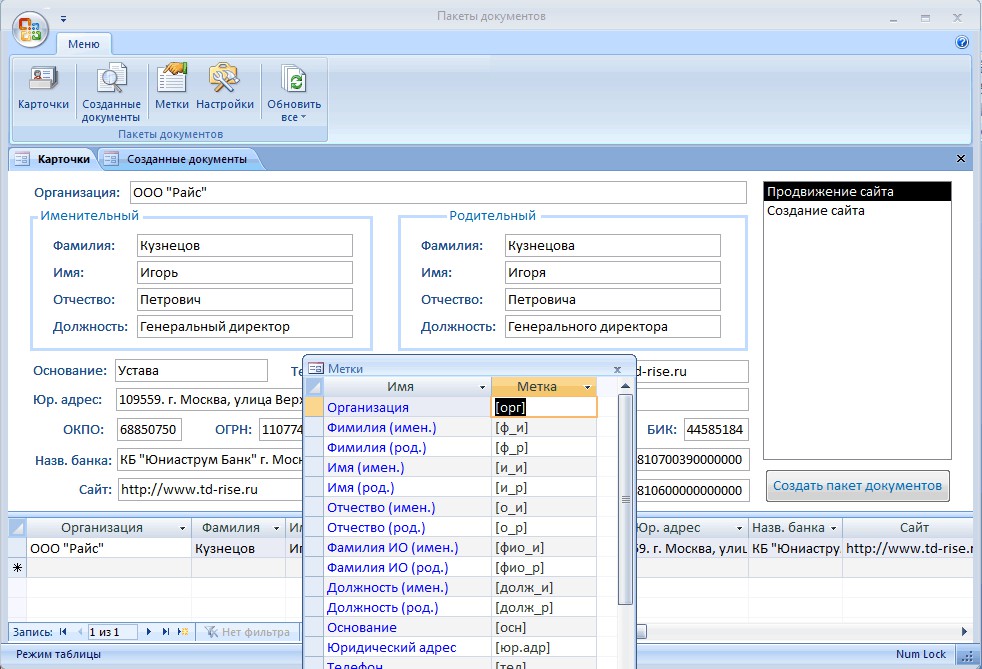Image resolution: width=982 pixels, height=669 pixels.
Task: Go to the next record in navigator
Action: click(x=150, y=632)
